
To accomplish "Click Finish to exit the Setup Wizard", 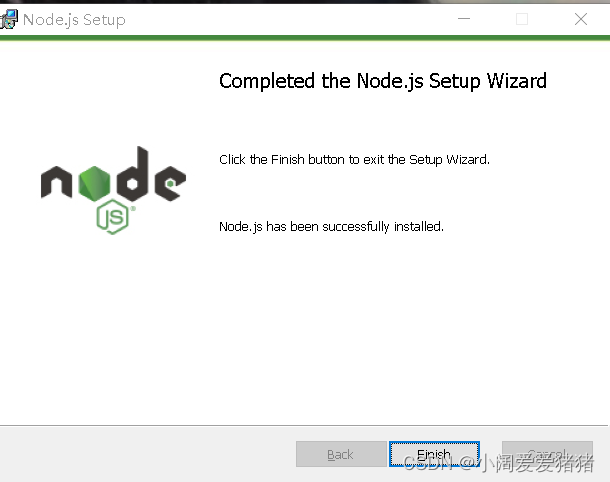I will point(434,454).
